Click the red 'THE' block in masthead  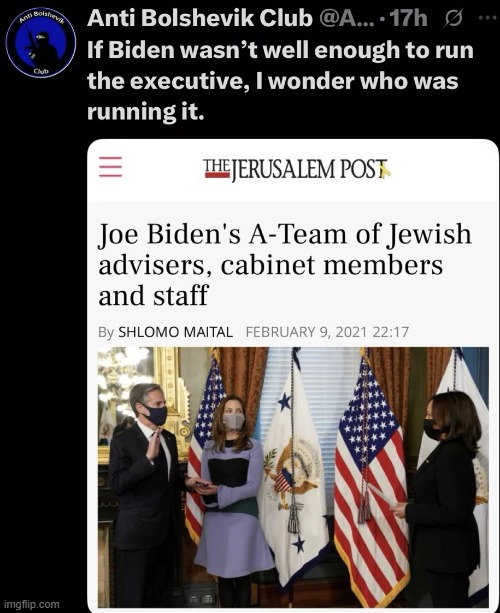(217, 168)
